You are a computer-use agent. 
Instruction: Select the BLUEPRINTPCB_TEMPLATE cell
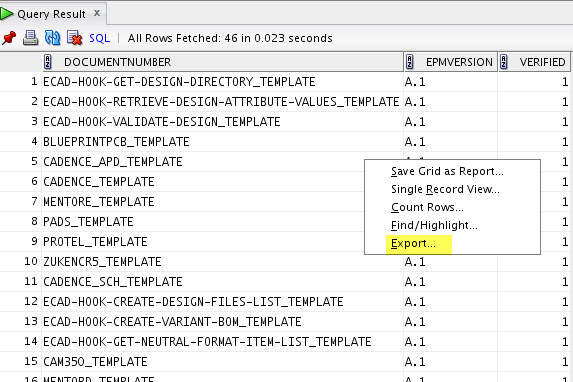(223, 142)
